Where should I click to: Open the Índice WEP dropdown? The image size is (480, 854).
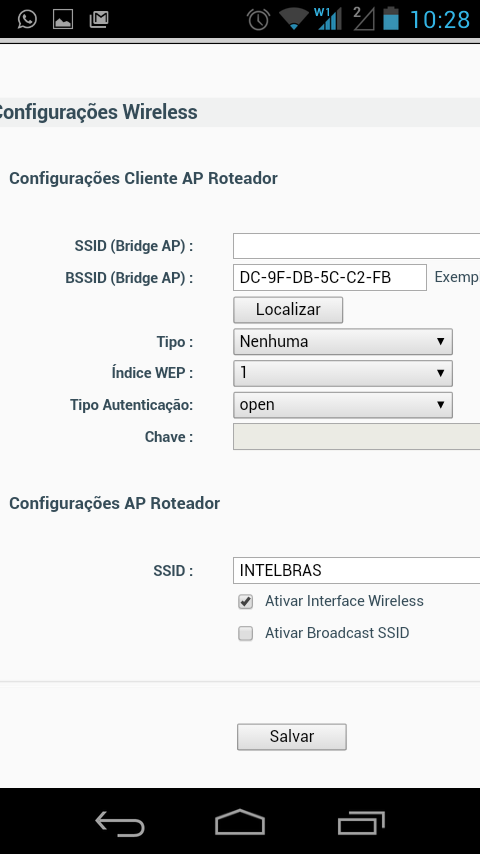(x=343, y=373)
